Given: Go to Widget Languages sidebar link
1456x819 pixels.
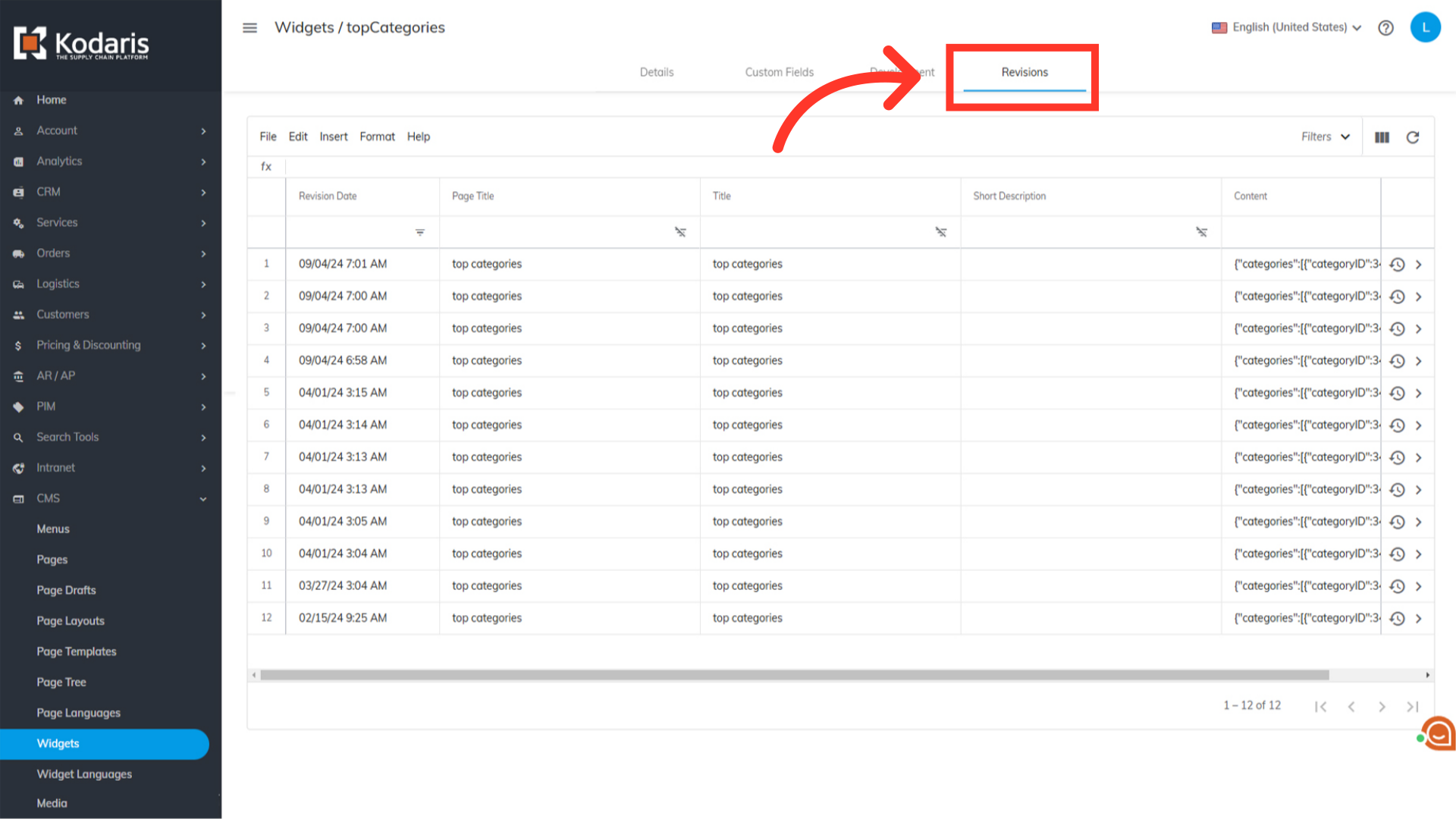Looking at the screenshot, I should 84,774.
